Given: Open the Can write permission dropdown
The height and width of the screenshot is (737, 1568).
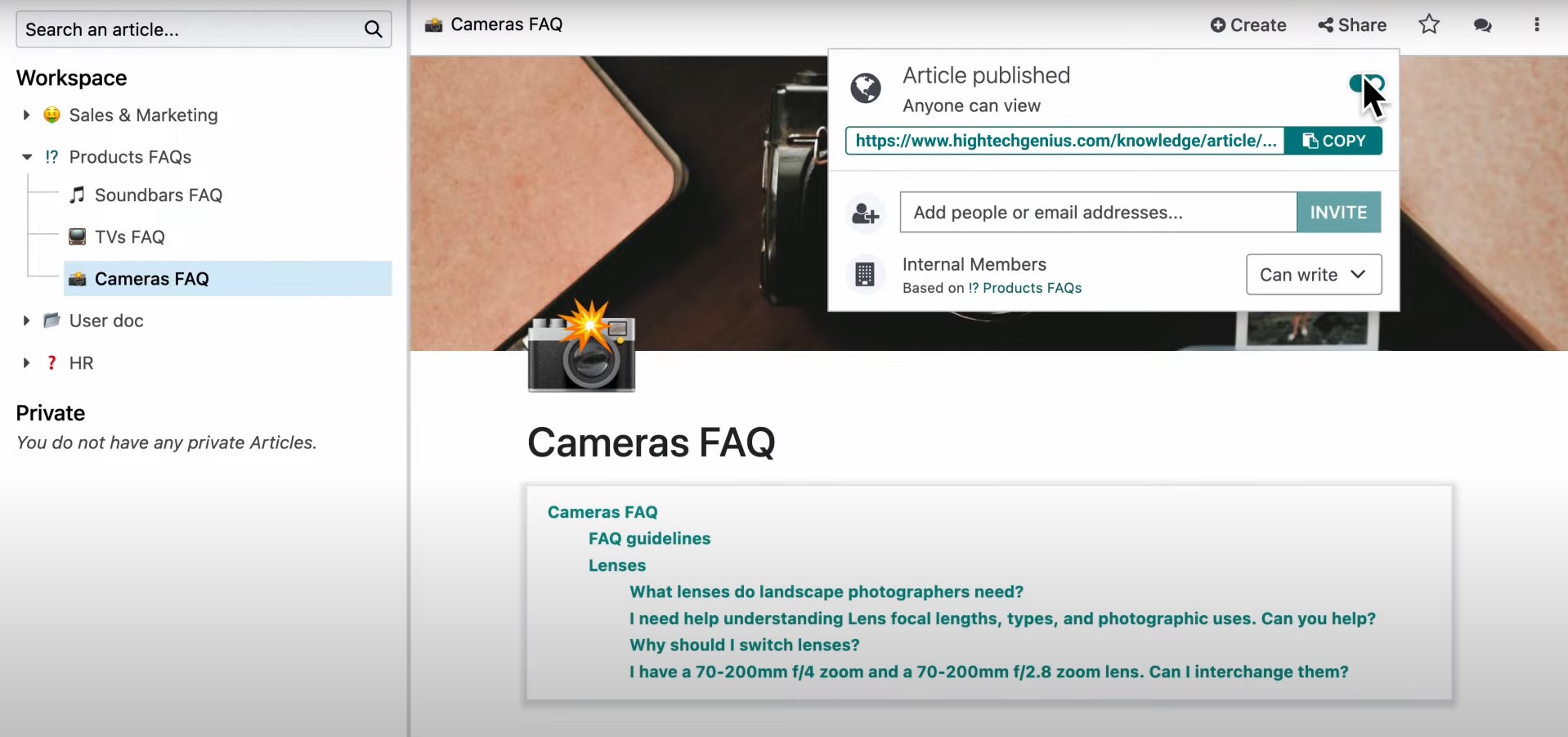Looking at the screenshot, I should (1314, 275).
